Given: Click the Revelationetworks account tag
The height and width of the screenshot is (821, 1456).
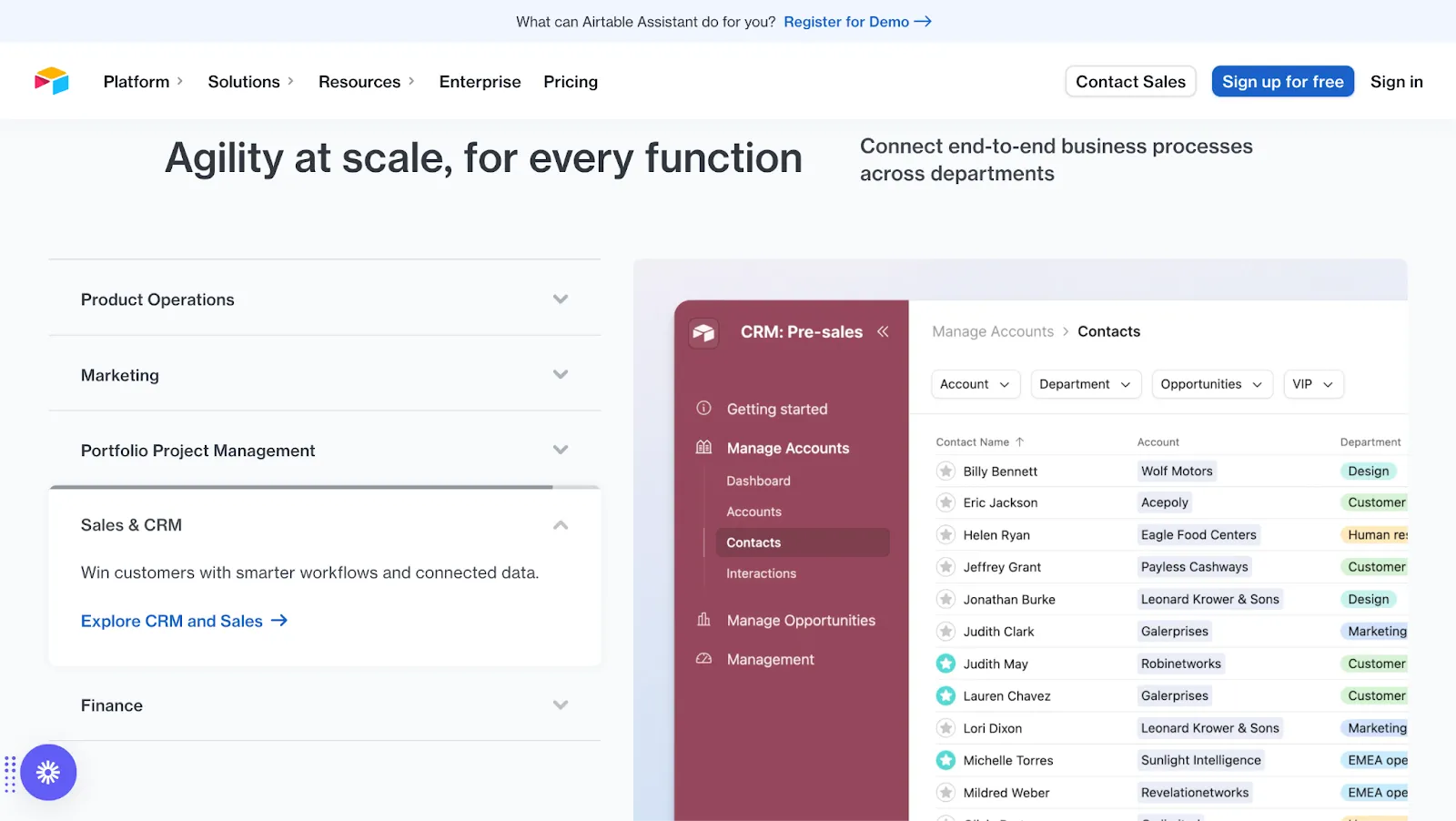Looking at the screenshot, I should point(1195,792).
